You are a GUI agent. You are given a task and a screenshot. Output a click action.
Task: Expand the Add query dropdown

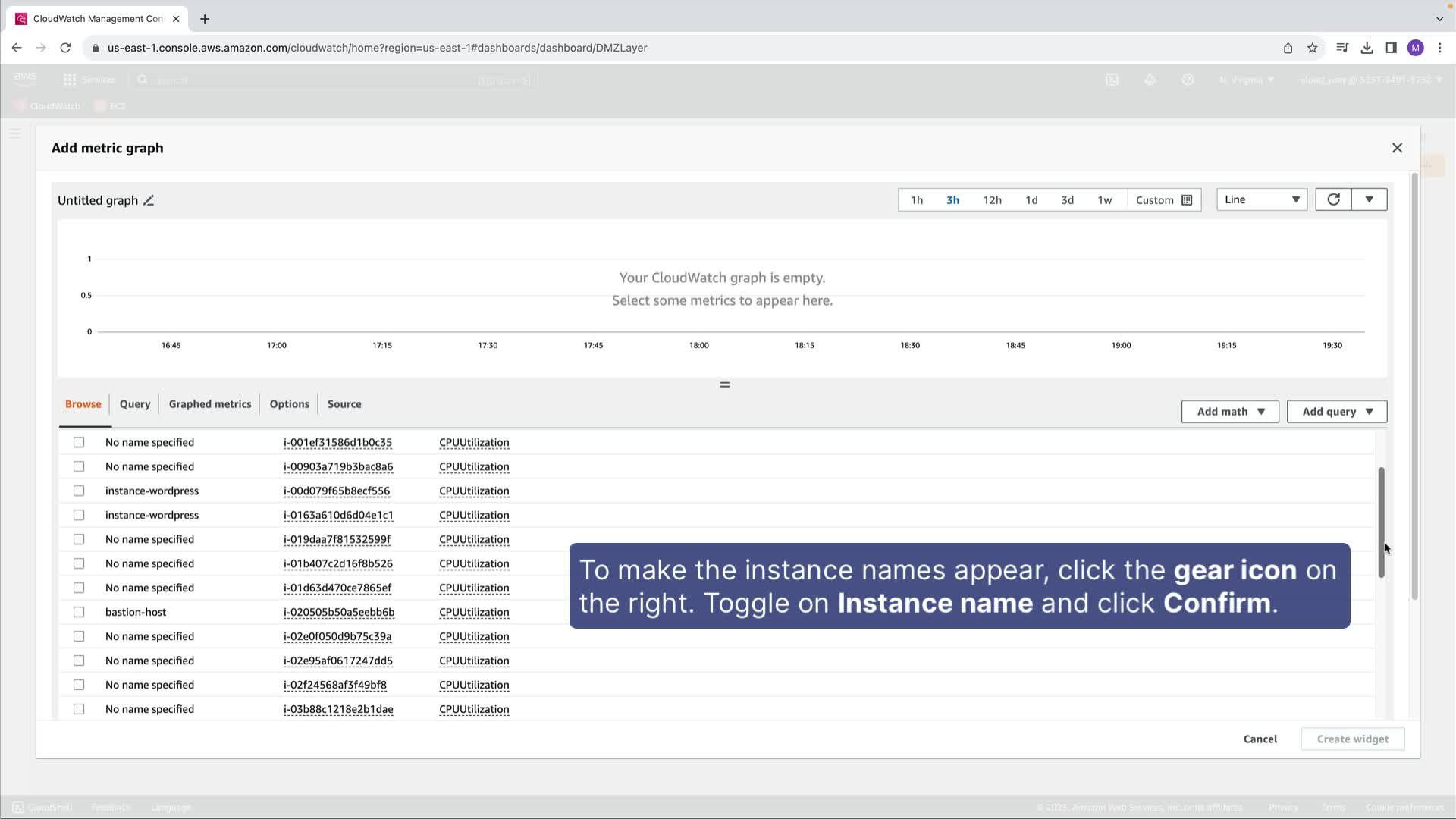(1337, 412)
